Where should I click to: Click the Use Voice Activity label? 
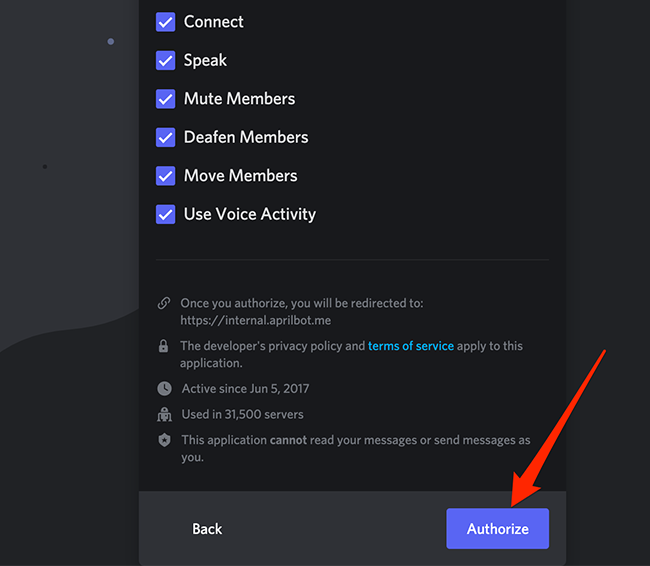(x=250, y=214)
